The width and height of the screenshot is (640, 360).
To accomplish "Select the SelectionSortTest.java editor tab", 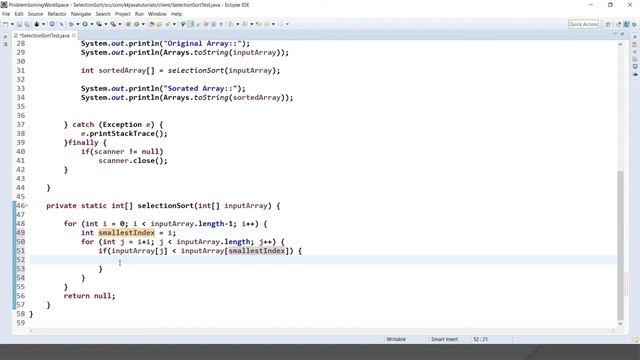I will point(44,36).
